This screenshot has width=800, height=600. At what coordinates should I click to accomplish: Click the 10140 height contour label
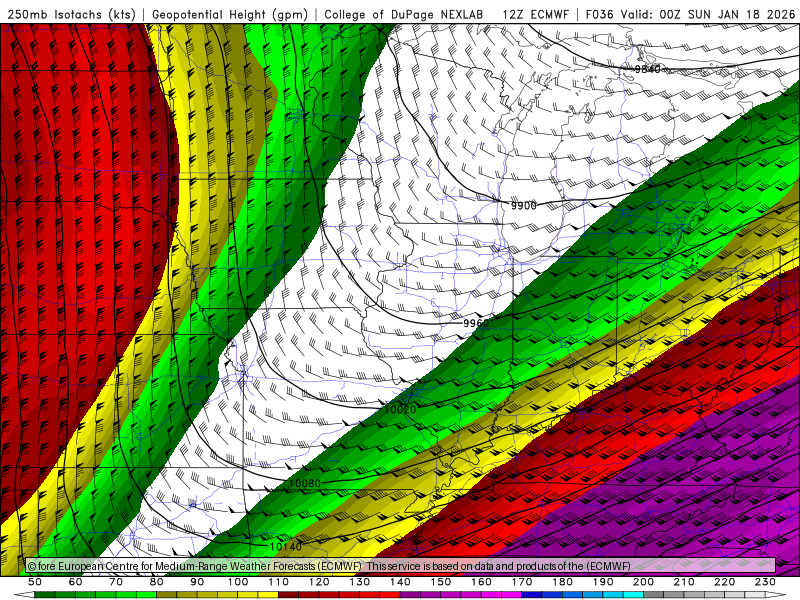(x=286, y=546)
